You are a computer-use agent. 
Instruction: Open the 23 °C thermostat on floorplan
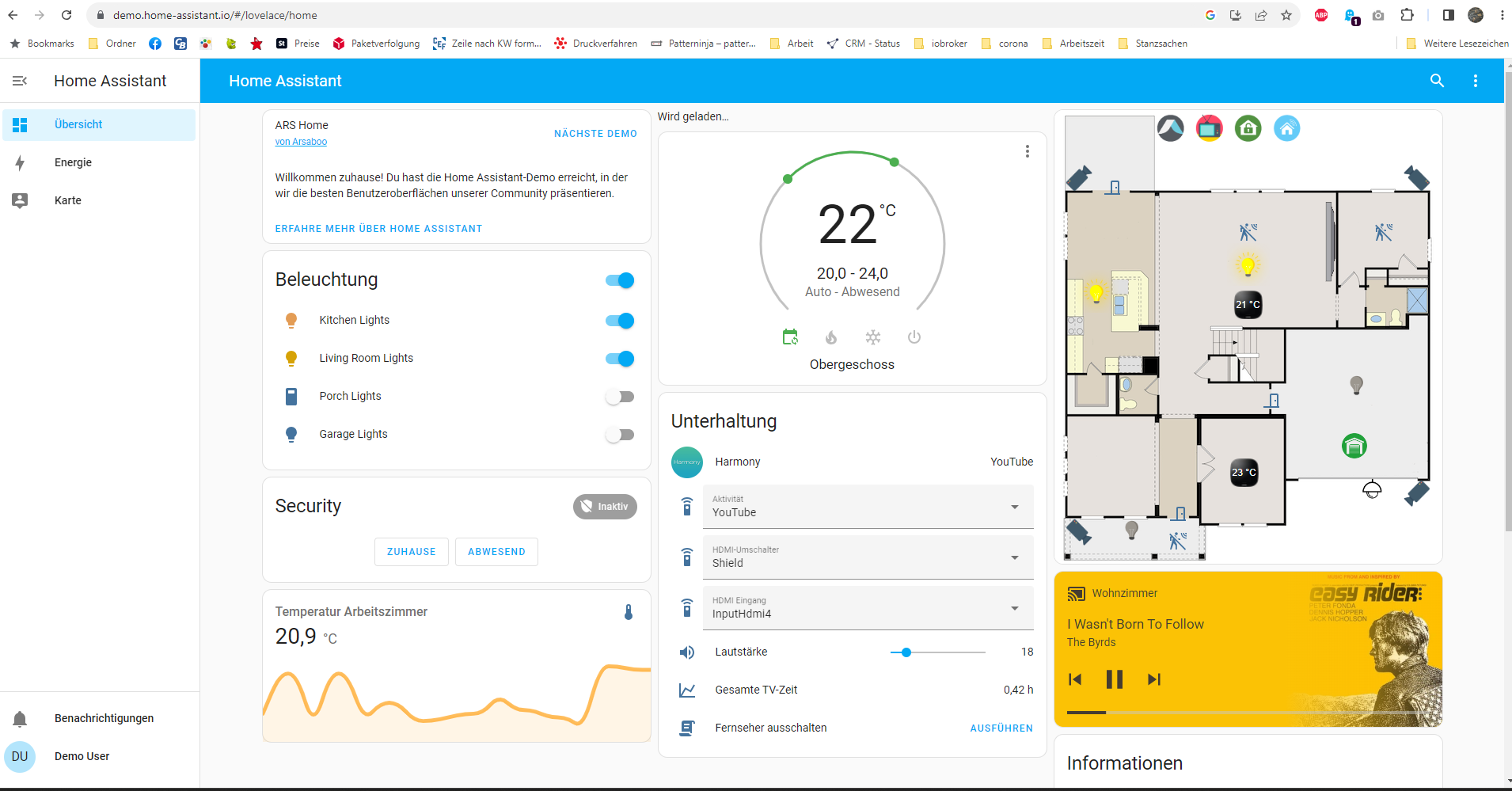point(1244,472)
